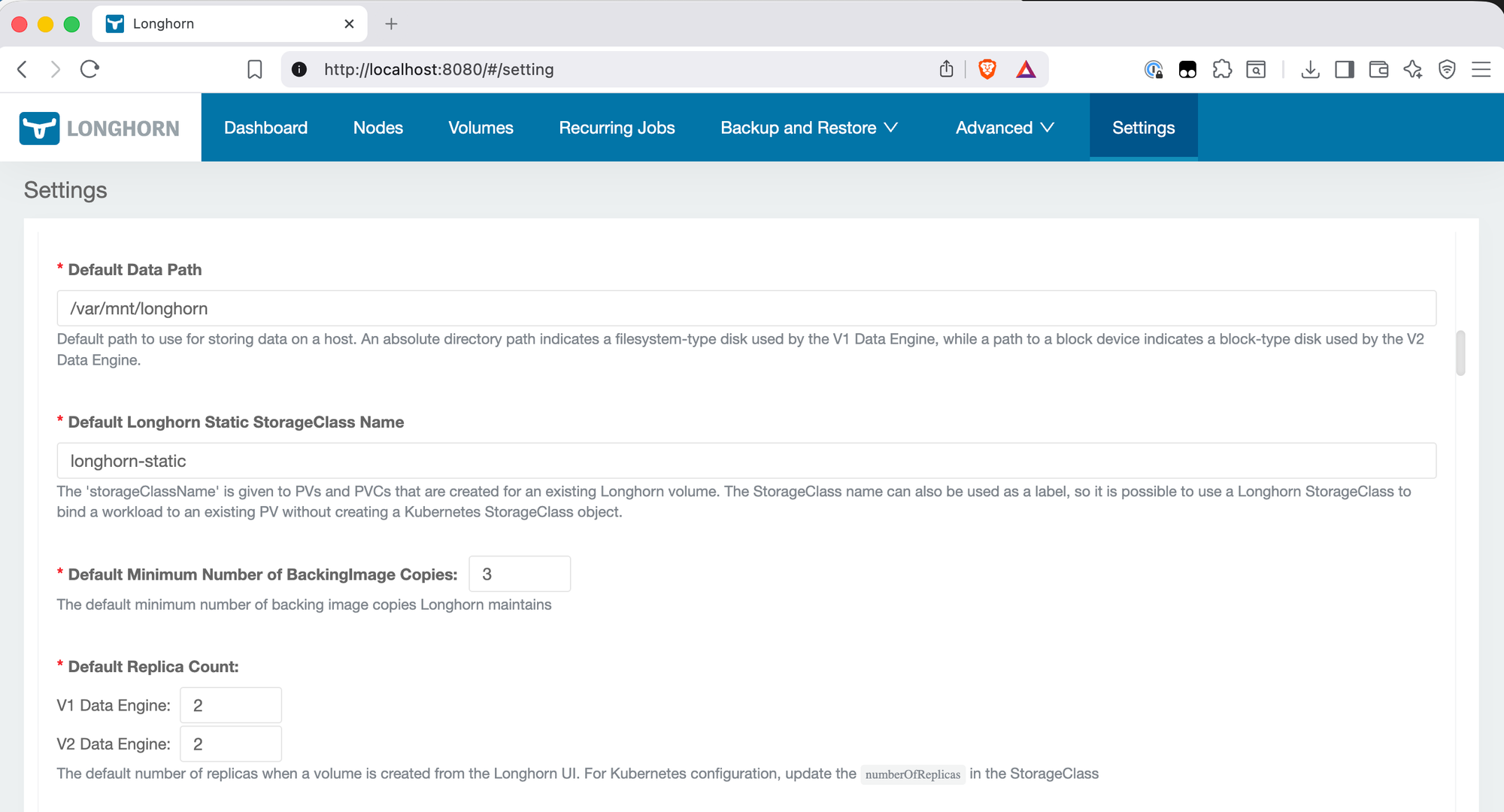This screenshot has height=812, width=1504.
Task: Open the extensions puzzle icon
Action: point(1222,68)
